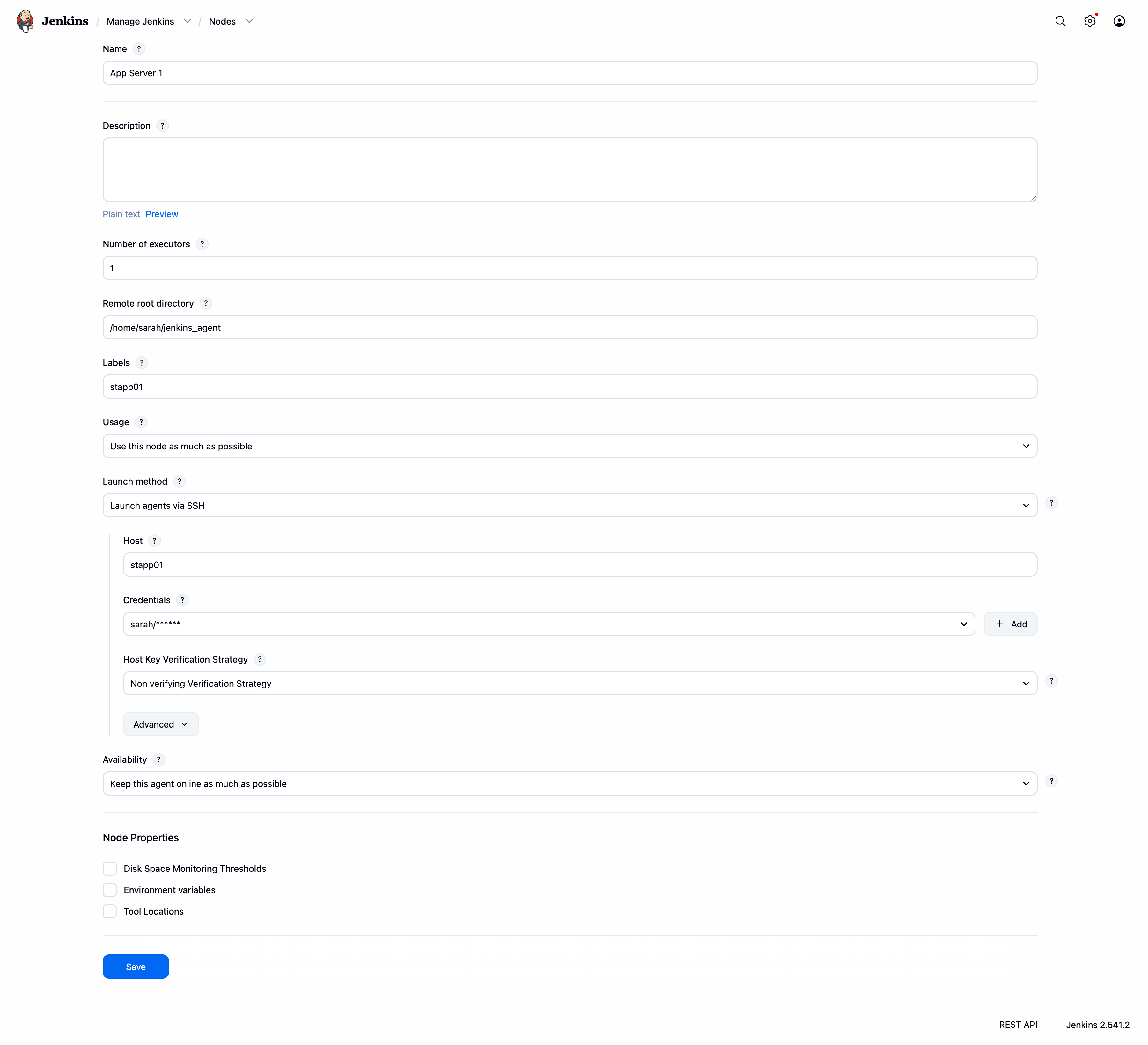Enable Environment variables checkbox
Screen dimensions: 1148x1045
(110, 890)
